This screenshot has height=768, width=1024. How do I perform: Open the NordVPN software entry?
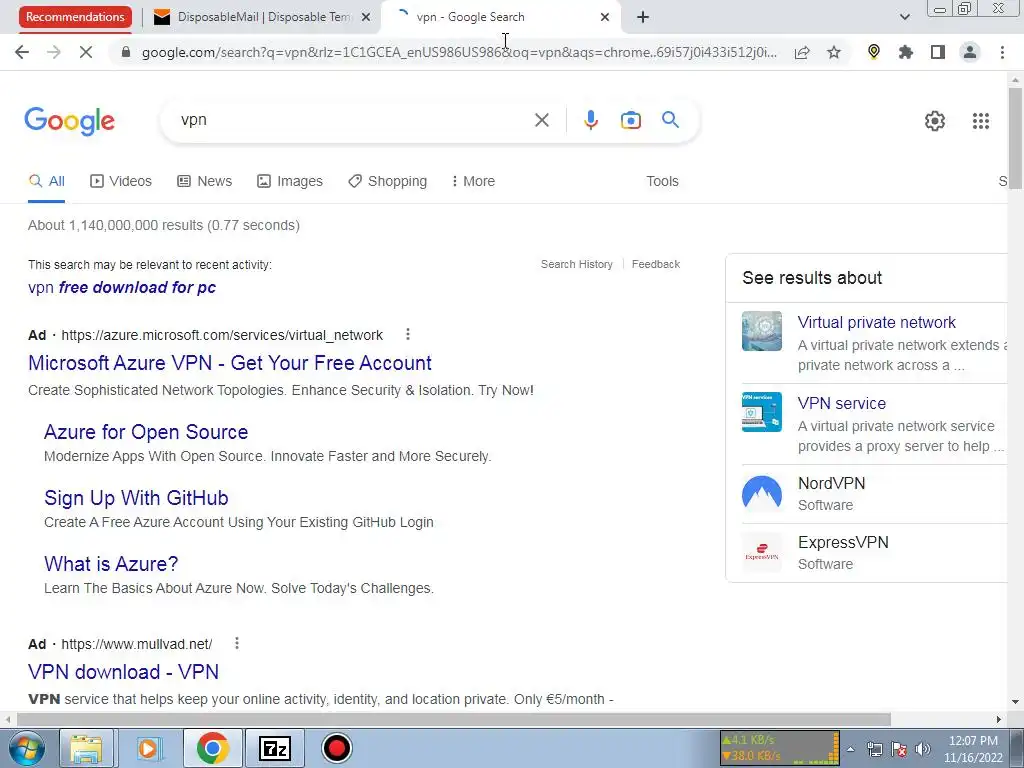(x=831, y=483)
